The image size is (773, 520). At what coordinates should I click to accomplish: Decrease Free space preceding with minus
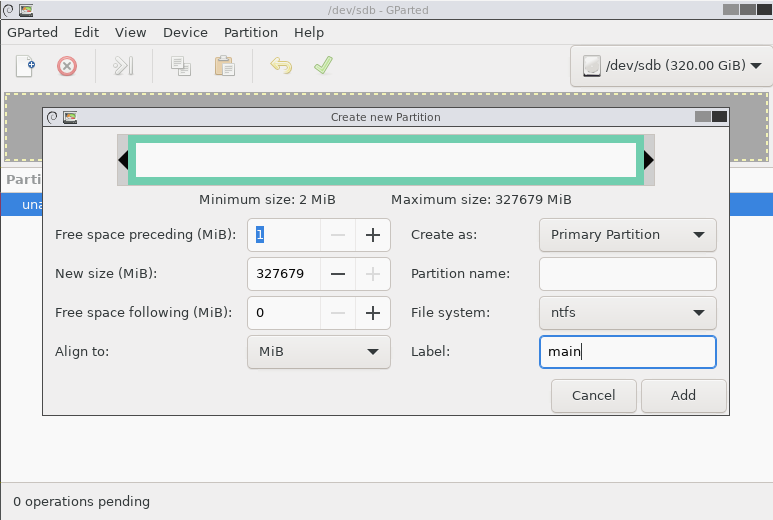click(338, 235)
